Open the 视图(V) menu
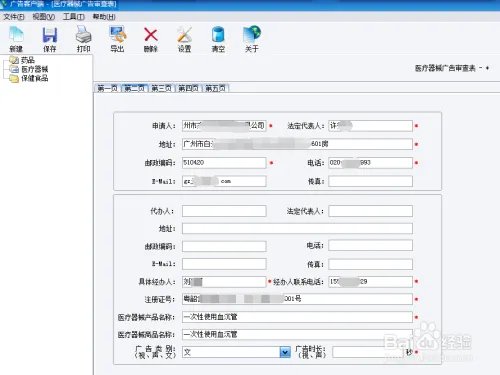This screenshot has width=500, height=375. click(x=44, y=17)
